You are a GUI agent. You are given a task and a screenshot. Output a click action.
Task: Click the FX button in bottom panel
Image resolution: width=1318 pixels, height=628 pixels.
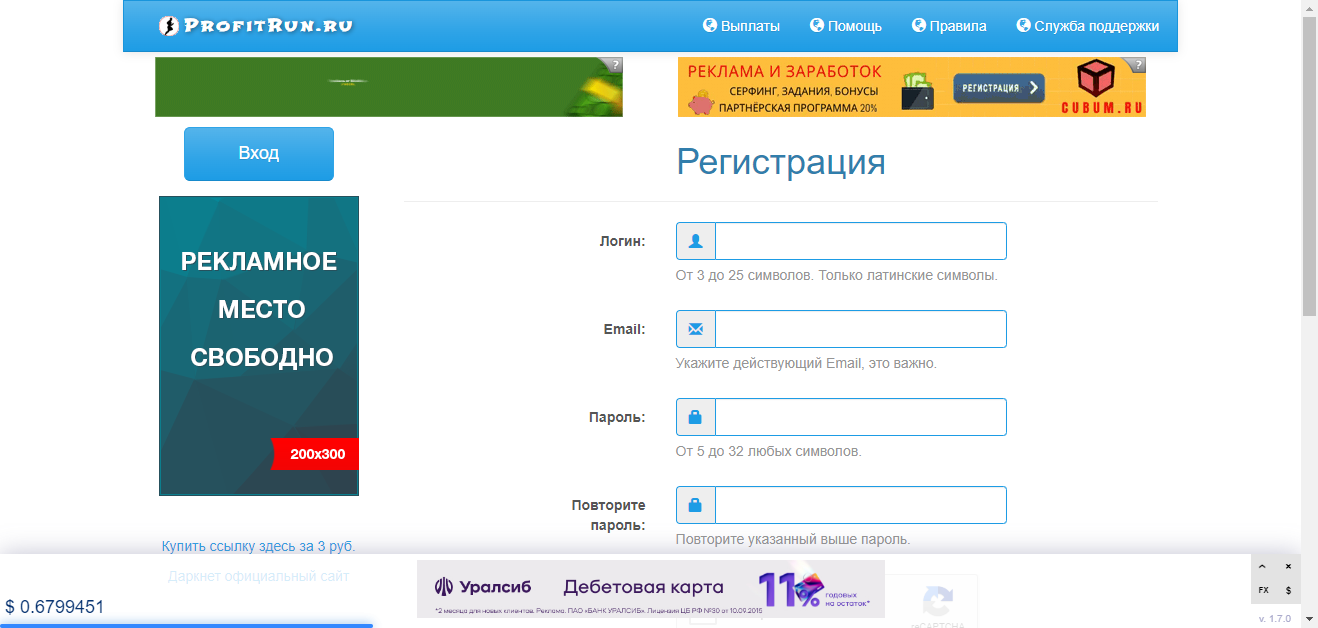click(x=1263, y=590)
